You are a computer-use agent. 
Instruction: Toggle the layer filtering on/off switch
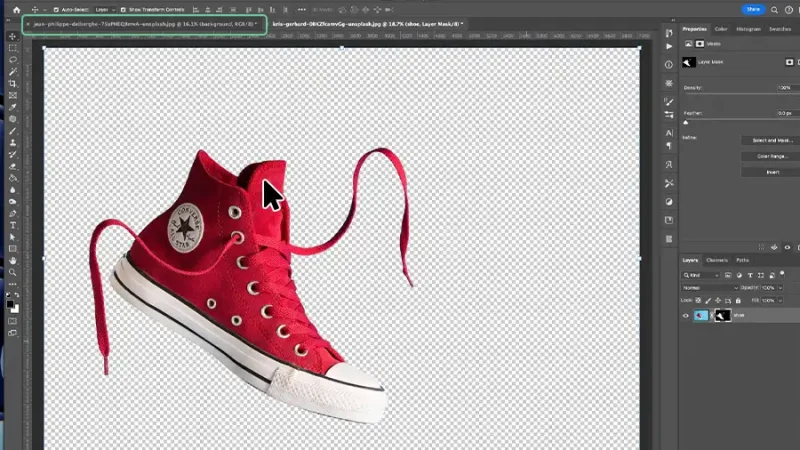tap(782, 274)
